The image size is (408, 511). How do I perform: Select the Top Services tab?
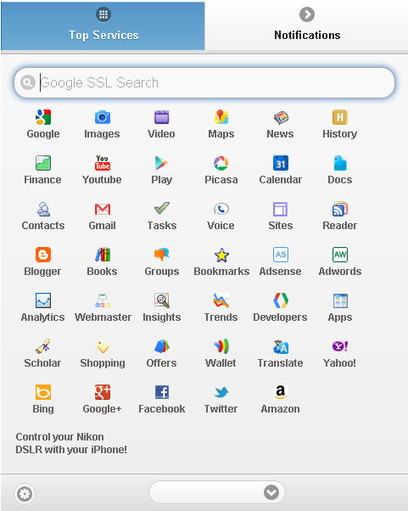click(x=103, y=26)
